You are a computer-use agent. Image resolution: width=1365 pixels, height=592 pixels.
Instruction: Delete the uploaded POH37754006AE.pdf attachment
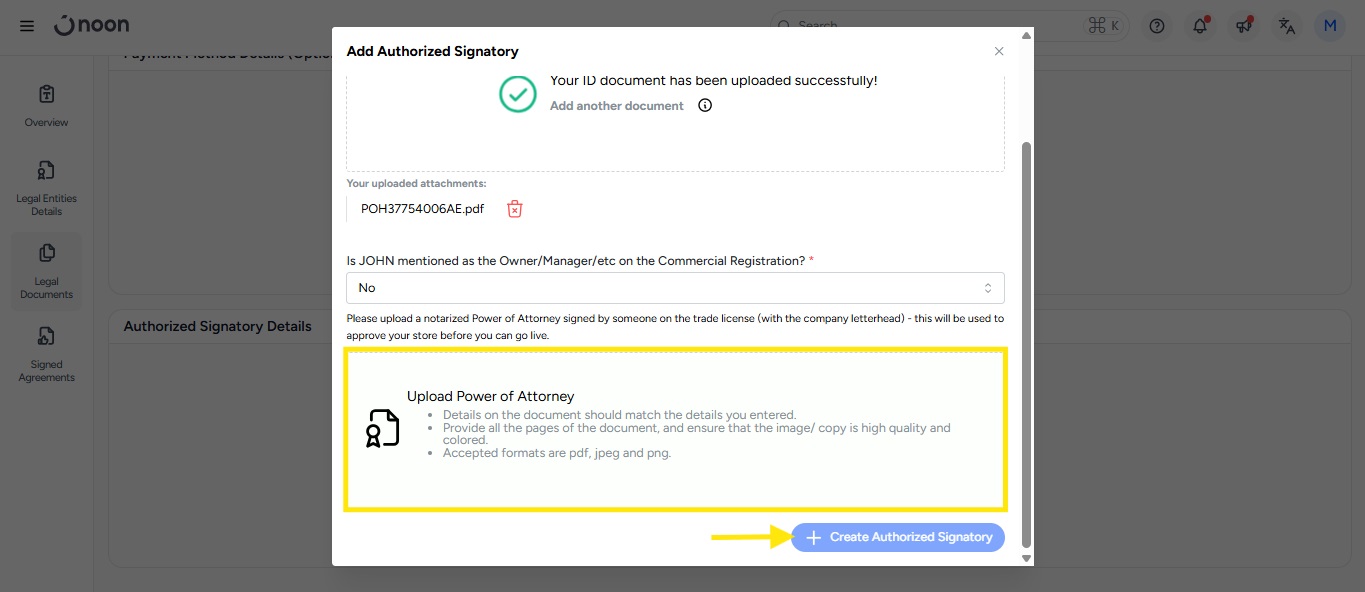[514, 209]
